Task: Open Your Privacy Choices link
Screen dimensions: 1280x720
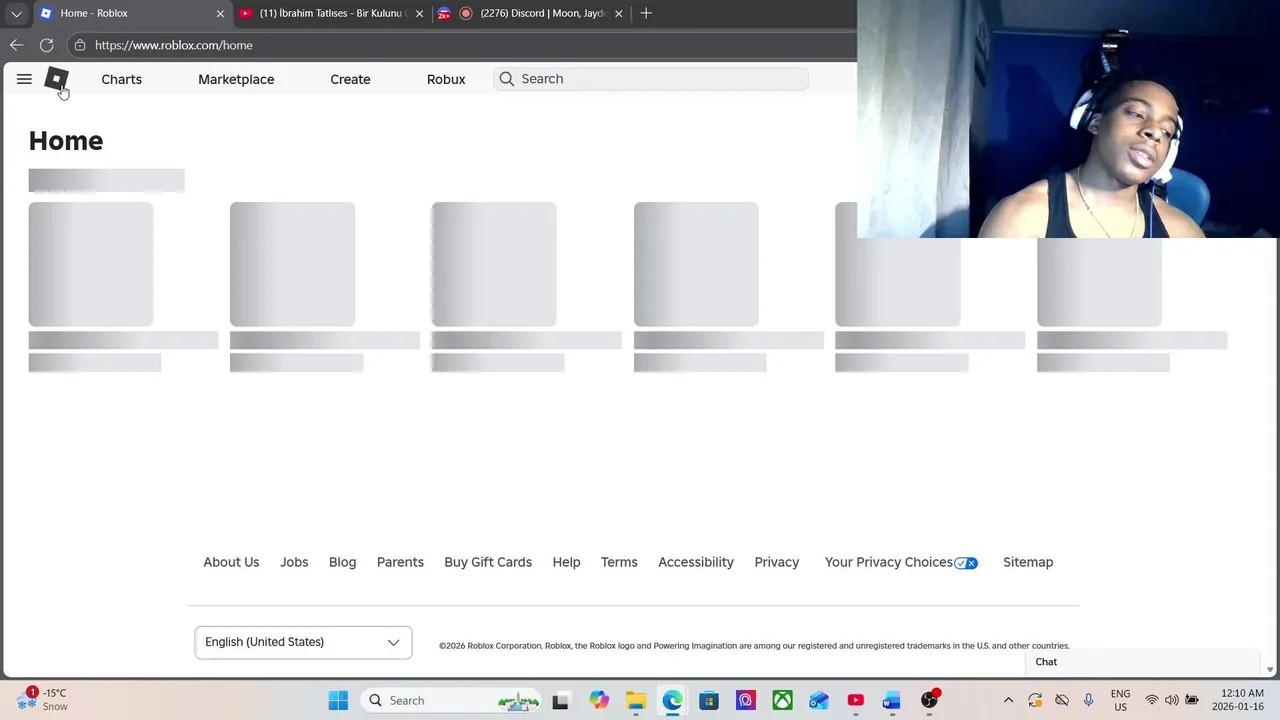Action: (x=889, y=562)
